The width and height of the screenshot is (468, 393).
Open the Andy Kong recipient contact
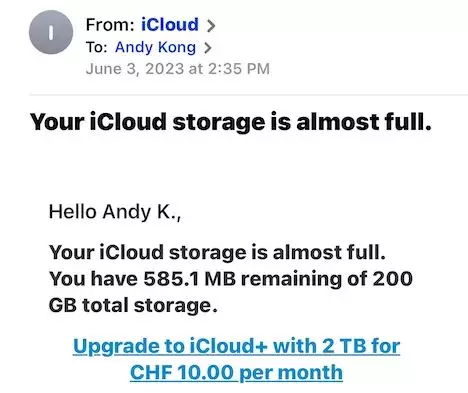click(155, 47)
